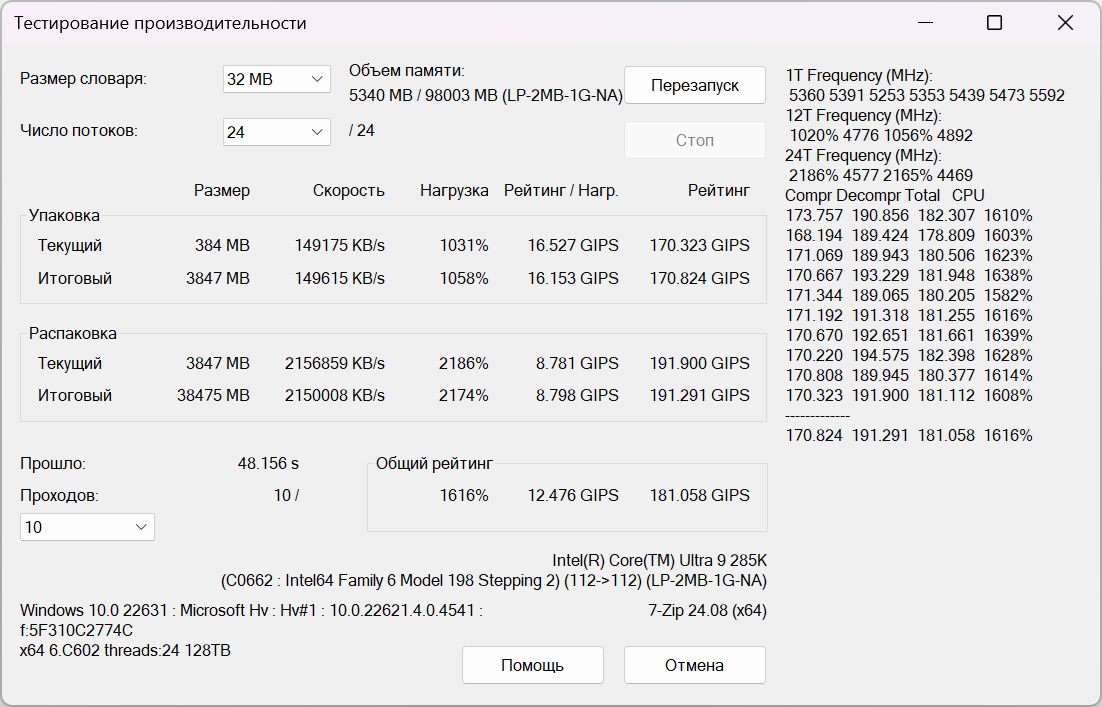Click the Тестирование производительности title bar
Screen dimensions: 1102x707
point(160,23)
